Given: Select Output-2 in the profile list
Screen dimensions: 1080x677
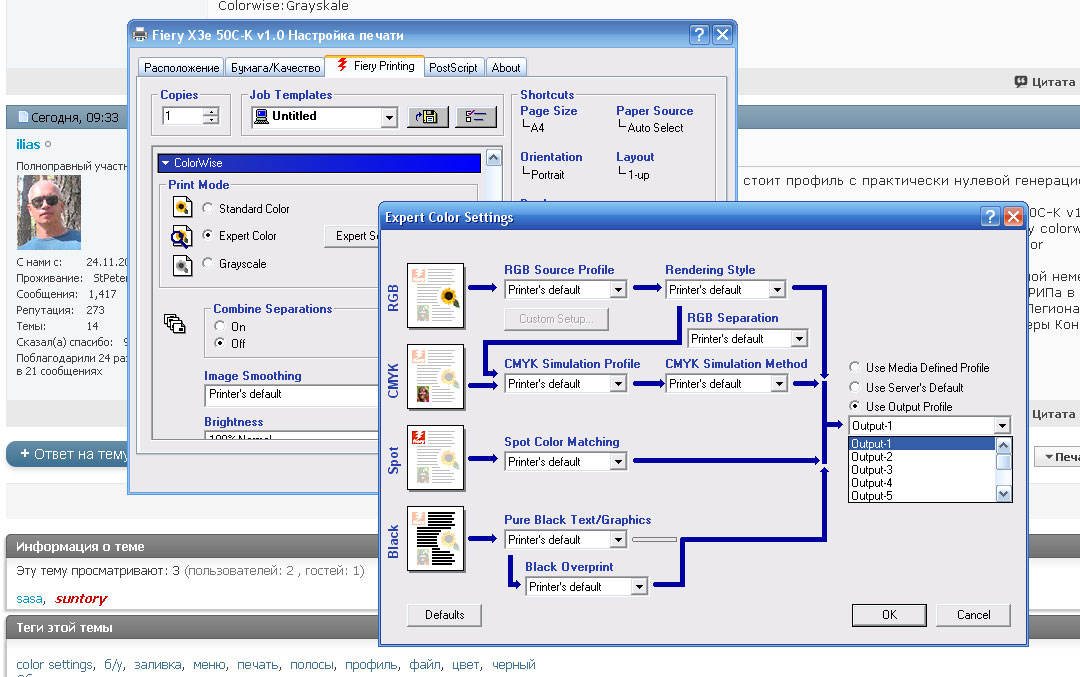Looking at the screenshot, I should (x=922, y=457).
